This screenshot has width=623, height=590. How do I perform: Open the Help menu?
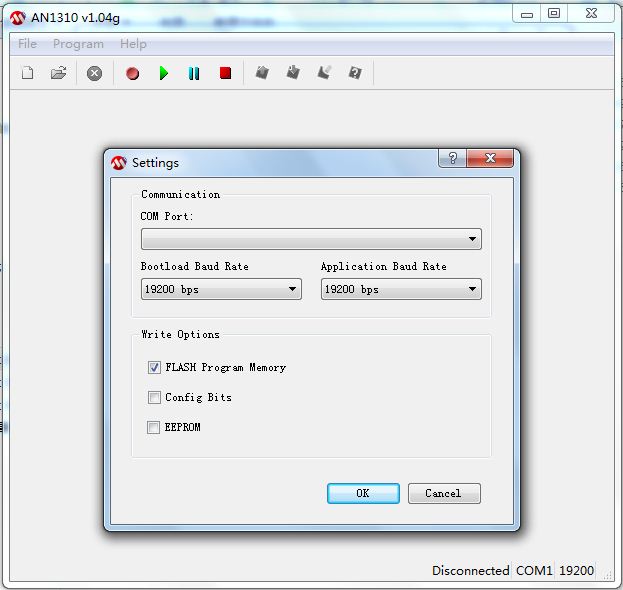pos(133,44)
